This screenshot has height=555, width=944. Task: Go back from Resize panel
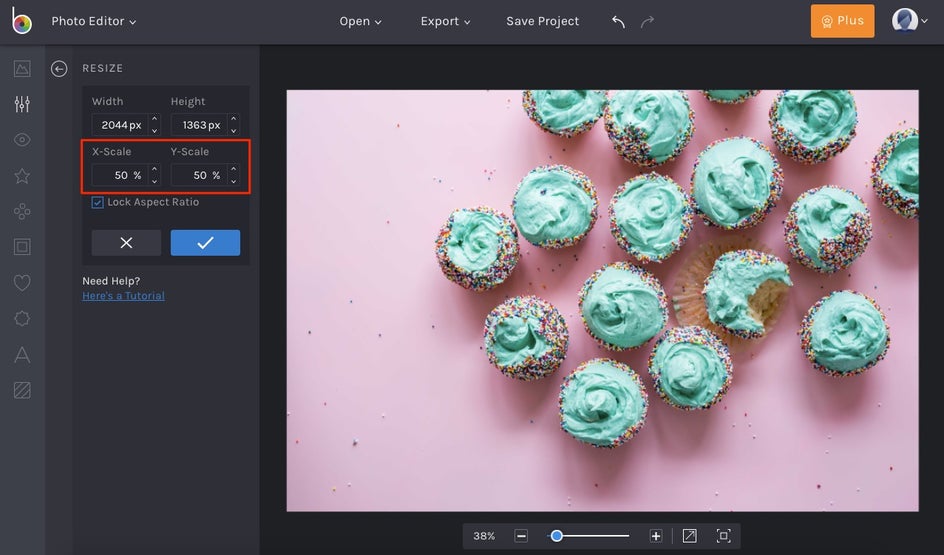coord(59,69)
